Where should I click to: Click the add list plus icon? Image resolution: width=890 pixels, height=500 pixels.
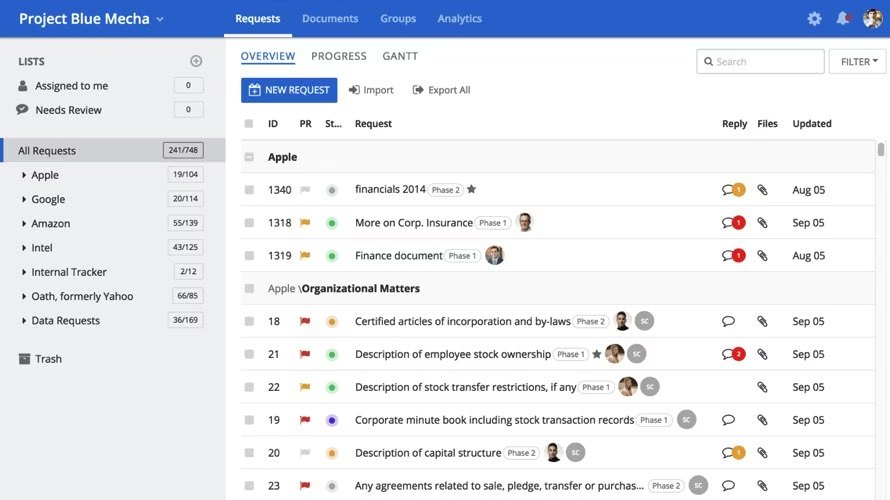pos(196,62)
